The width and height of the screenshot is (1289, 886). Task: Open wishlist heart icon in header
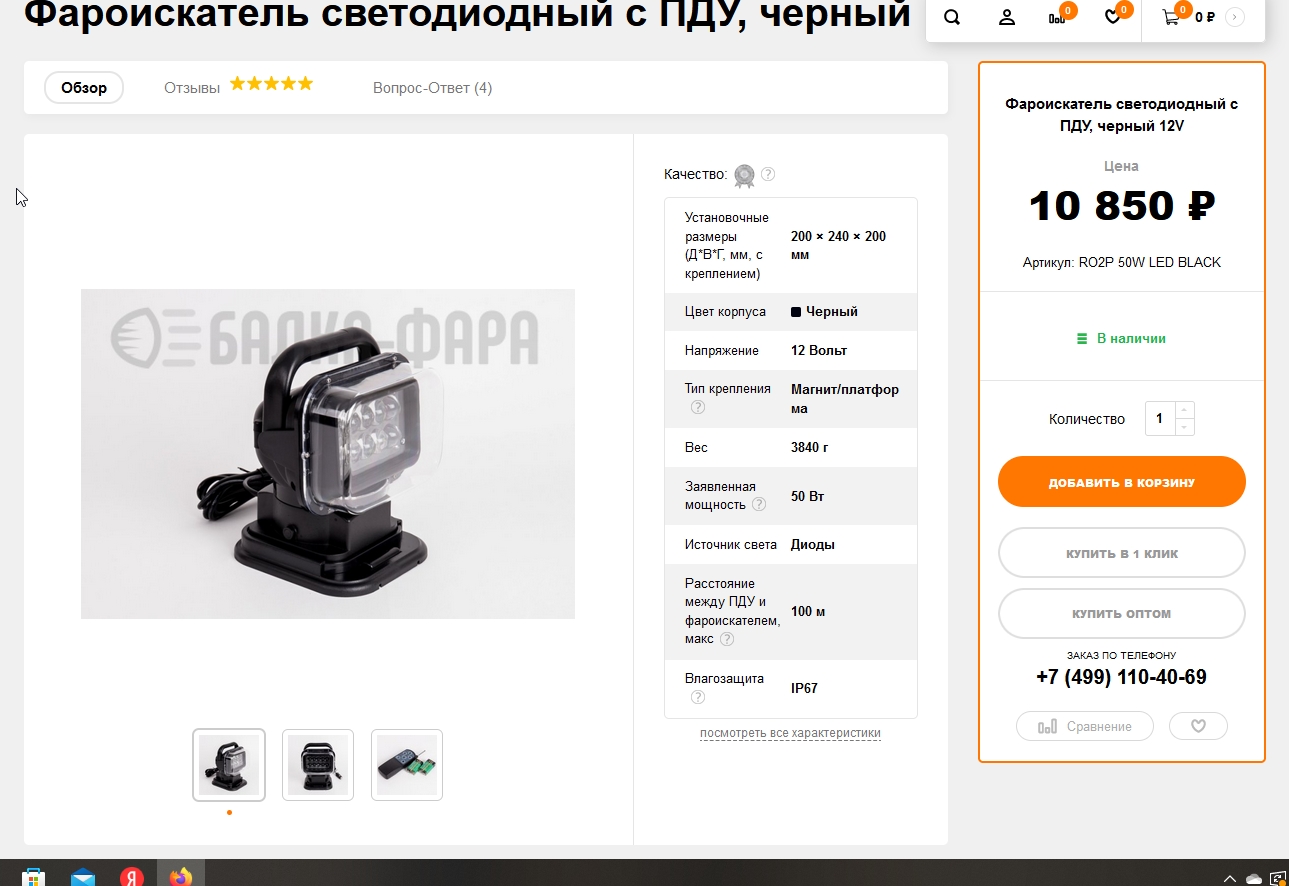pos(1113,17)
